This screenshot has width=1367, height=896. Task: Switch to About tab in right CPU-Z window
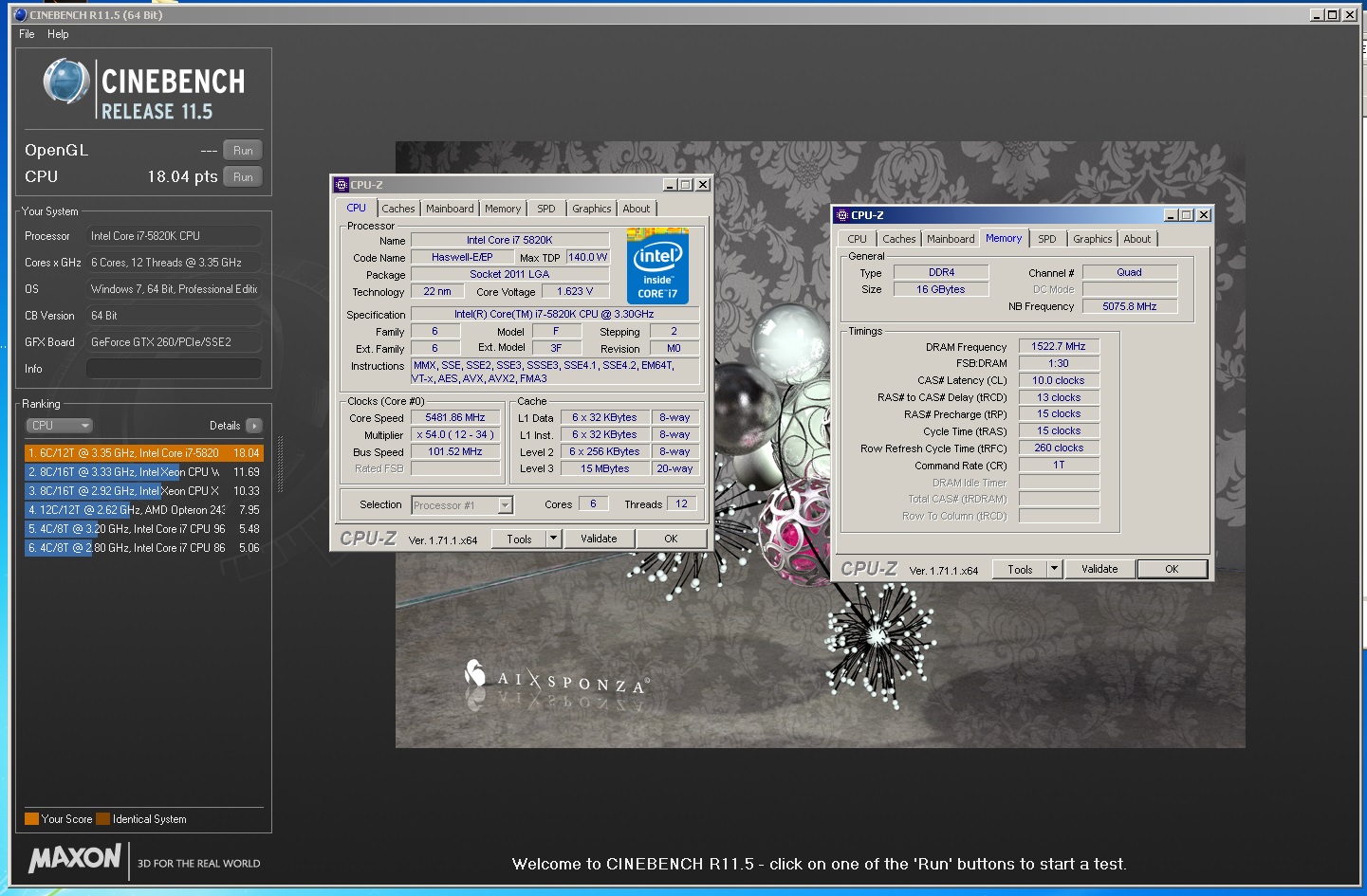point(1137,239)
